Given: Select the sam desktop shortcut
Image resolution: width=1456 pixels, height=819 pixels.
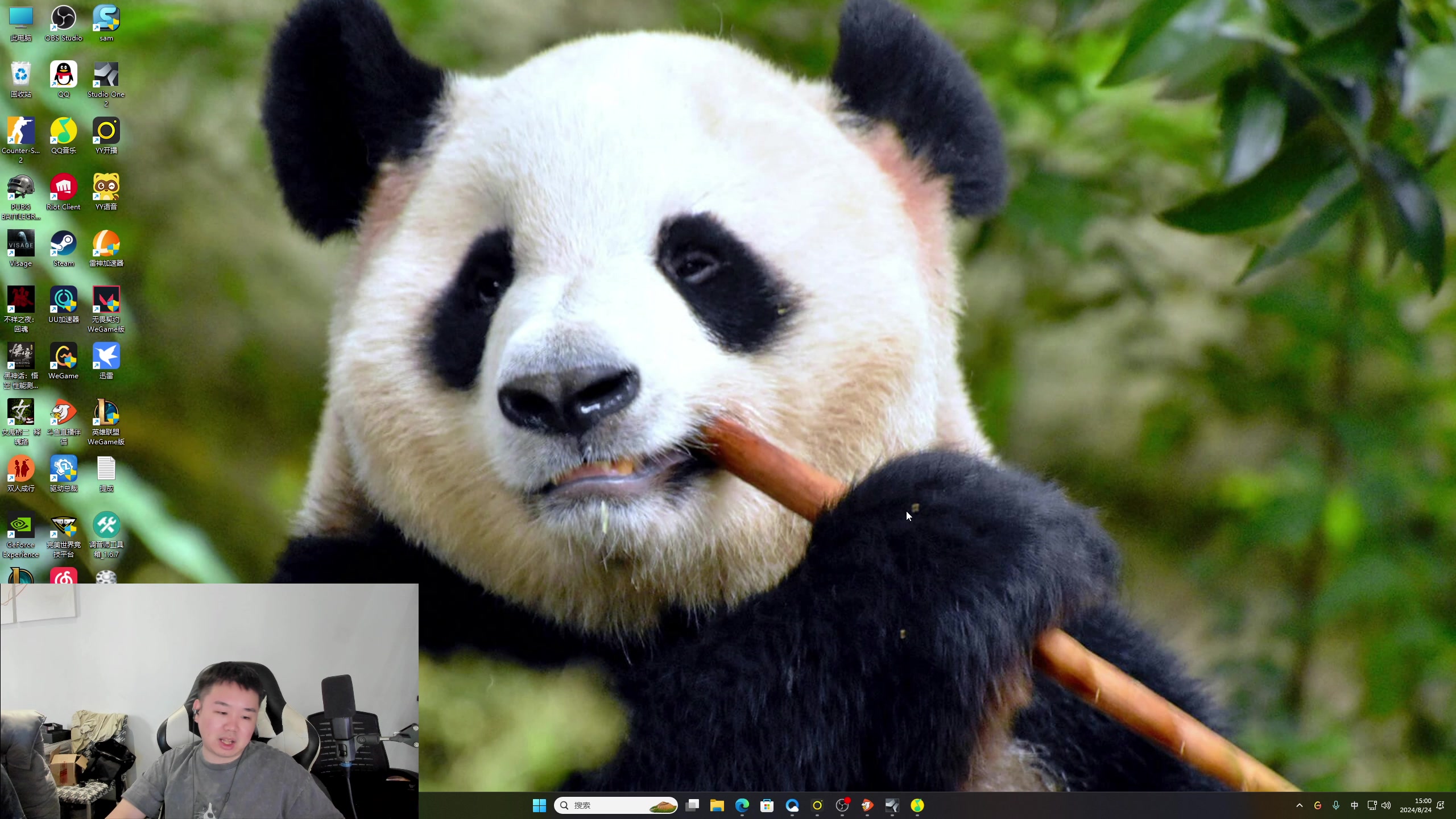Looking at the screenshot, I should [x=106, y=23].
